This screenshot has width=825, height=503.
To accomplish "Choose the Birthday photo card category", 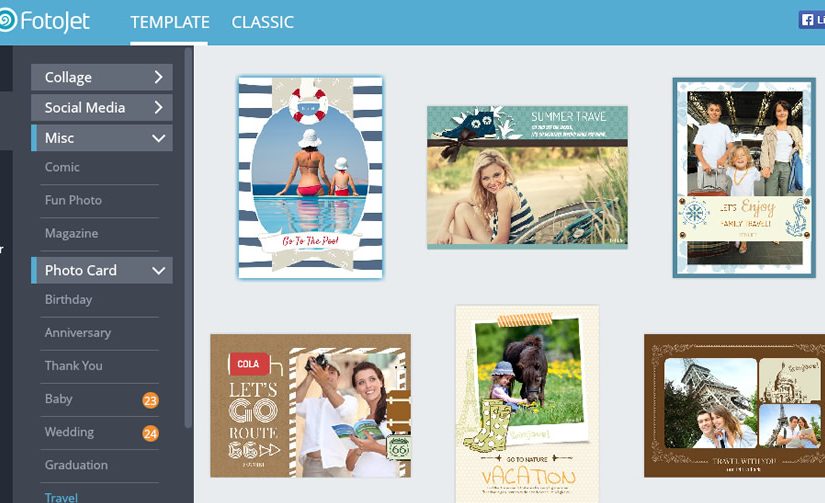I will point(68,300).
